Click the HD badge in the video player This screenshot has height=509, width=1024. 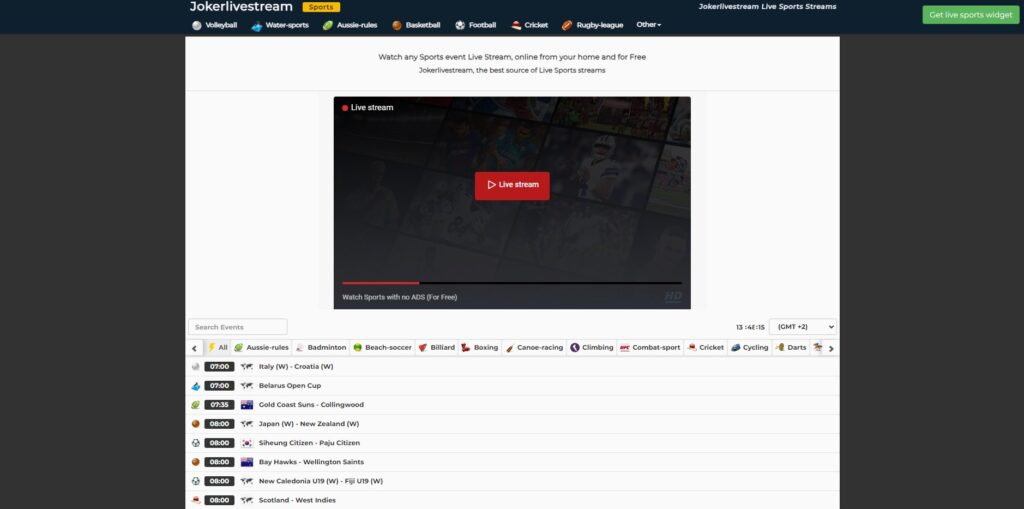click(673, 297)
